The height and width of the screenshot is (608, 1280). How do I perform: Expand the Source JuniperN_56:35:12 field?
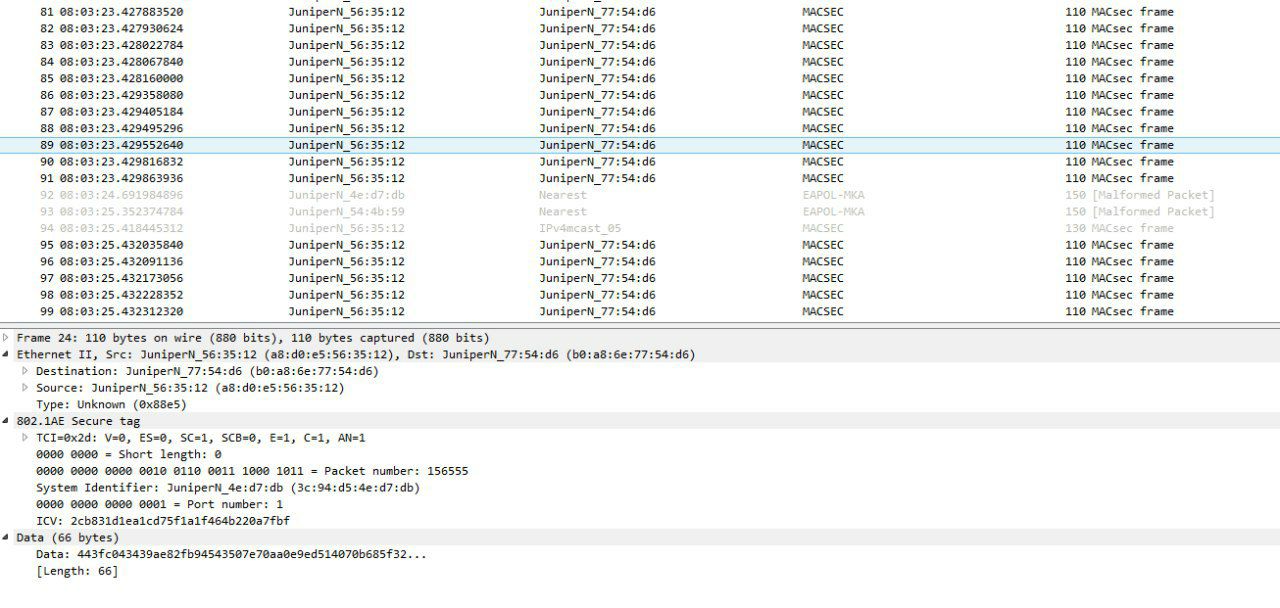click(26, 388)
